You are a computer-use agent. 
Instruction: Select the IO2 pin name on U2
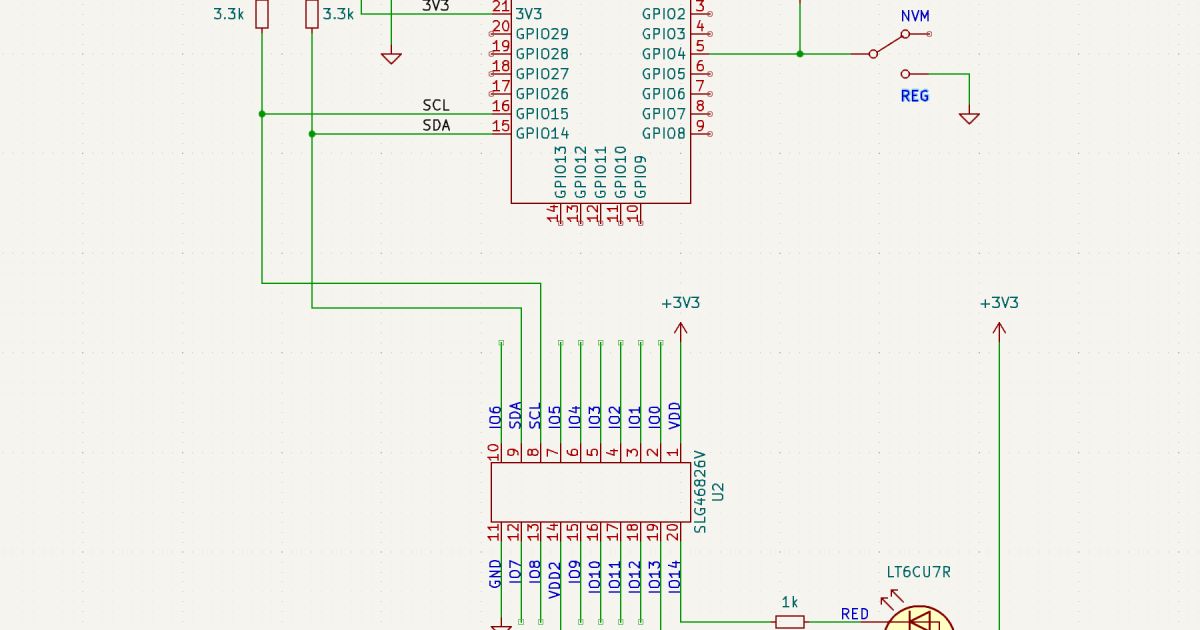pyautogui.click(x=614, y=418)
